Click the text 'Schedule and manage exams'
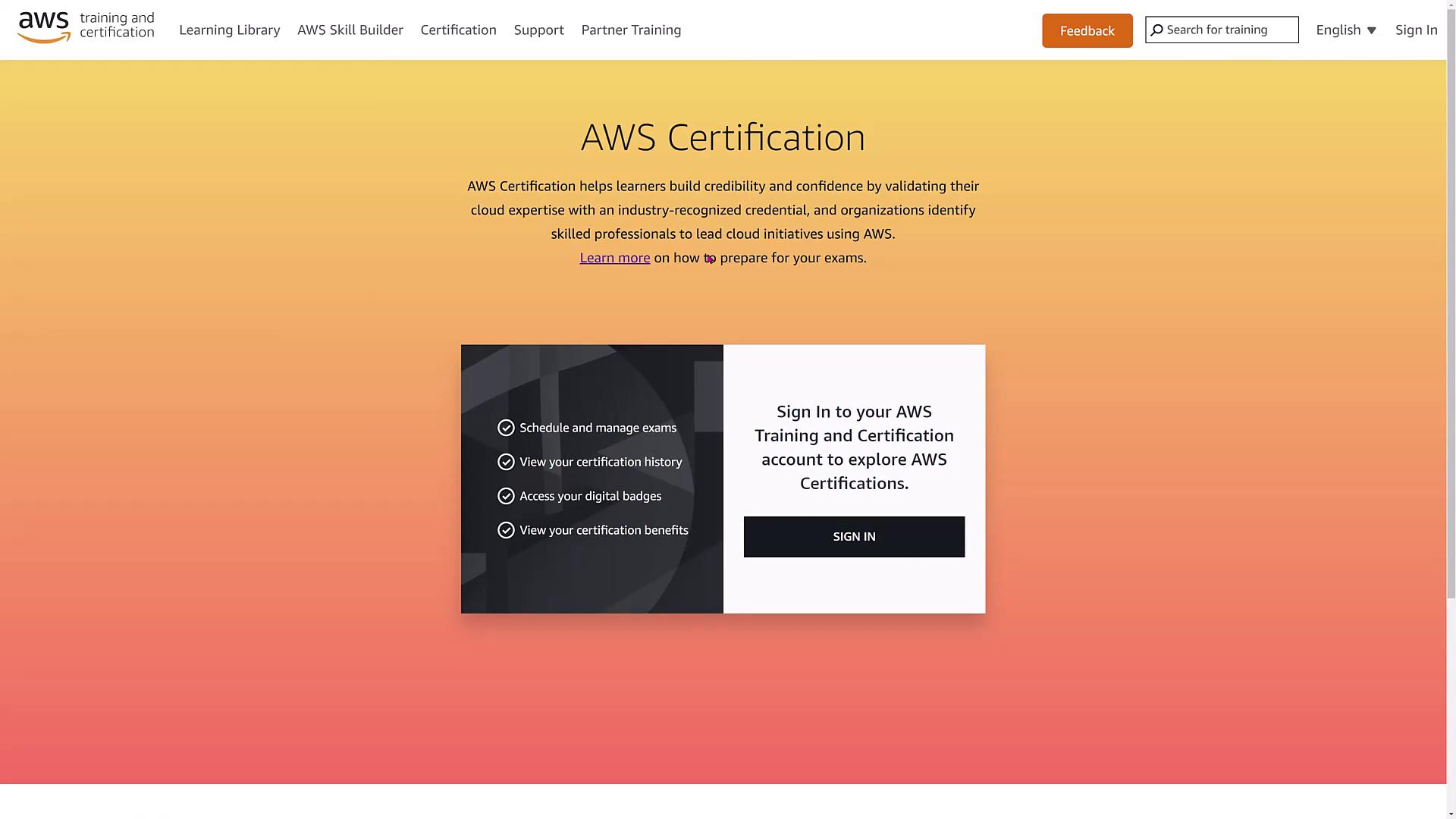This screenshot has height=819, width=1456. 598,428
